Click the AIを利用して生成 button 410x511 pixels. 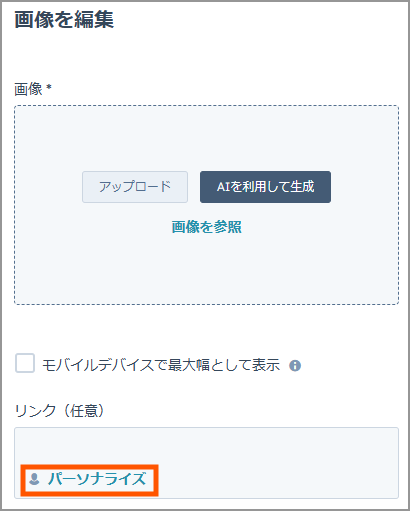(x=265, y=187)
